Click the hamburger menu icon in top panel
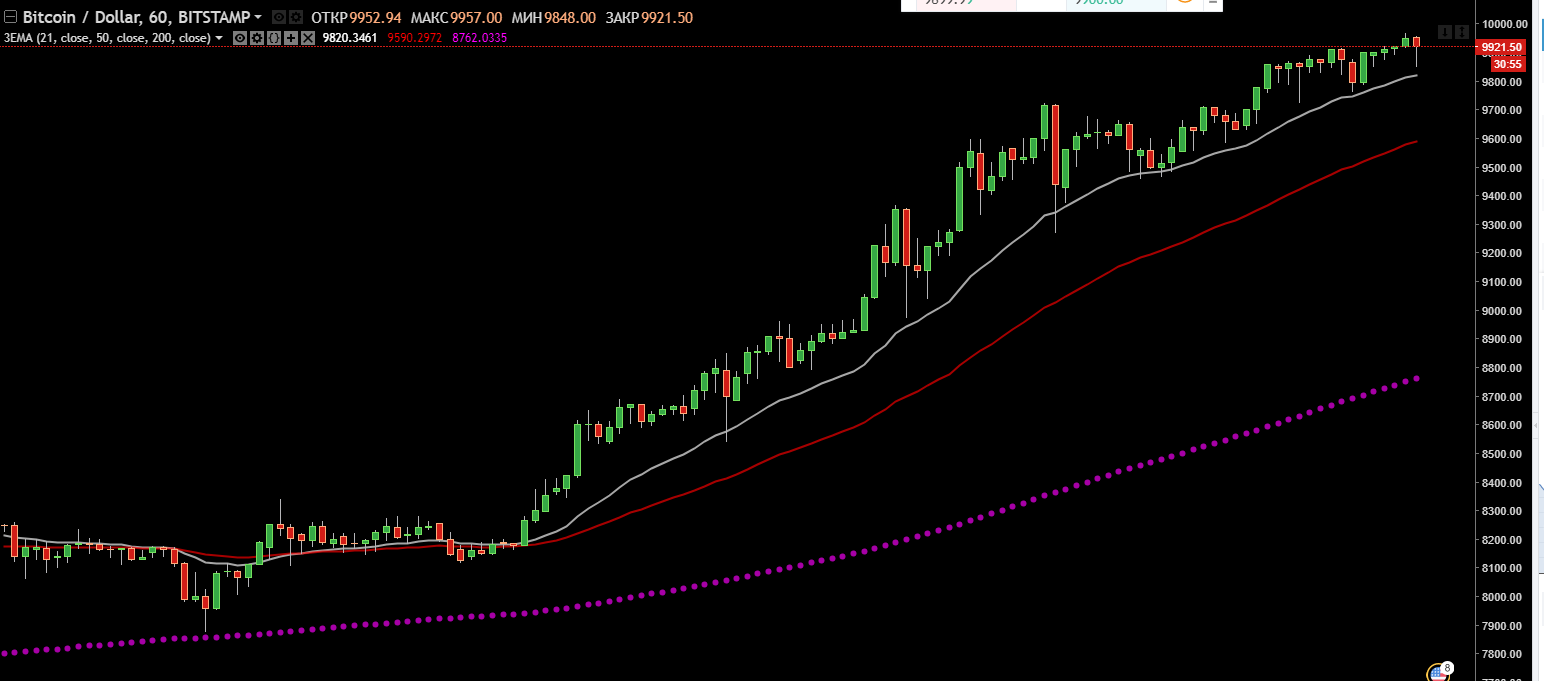The height and width of the screenshot is (681, 1544). tap(1213, 3)
